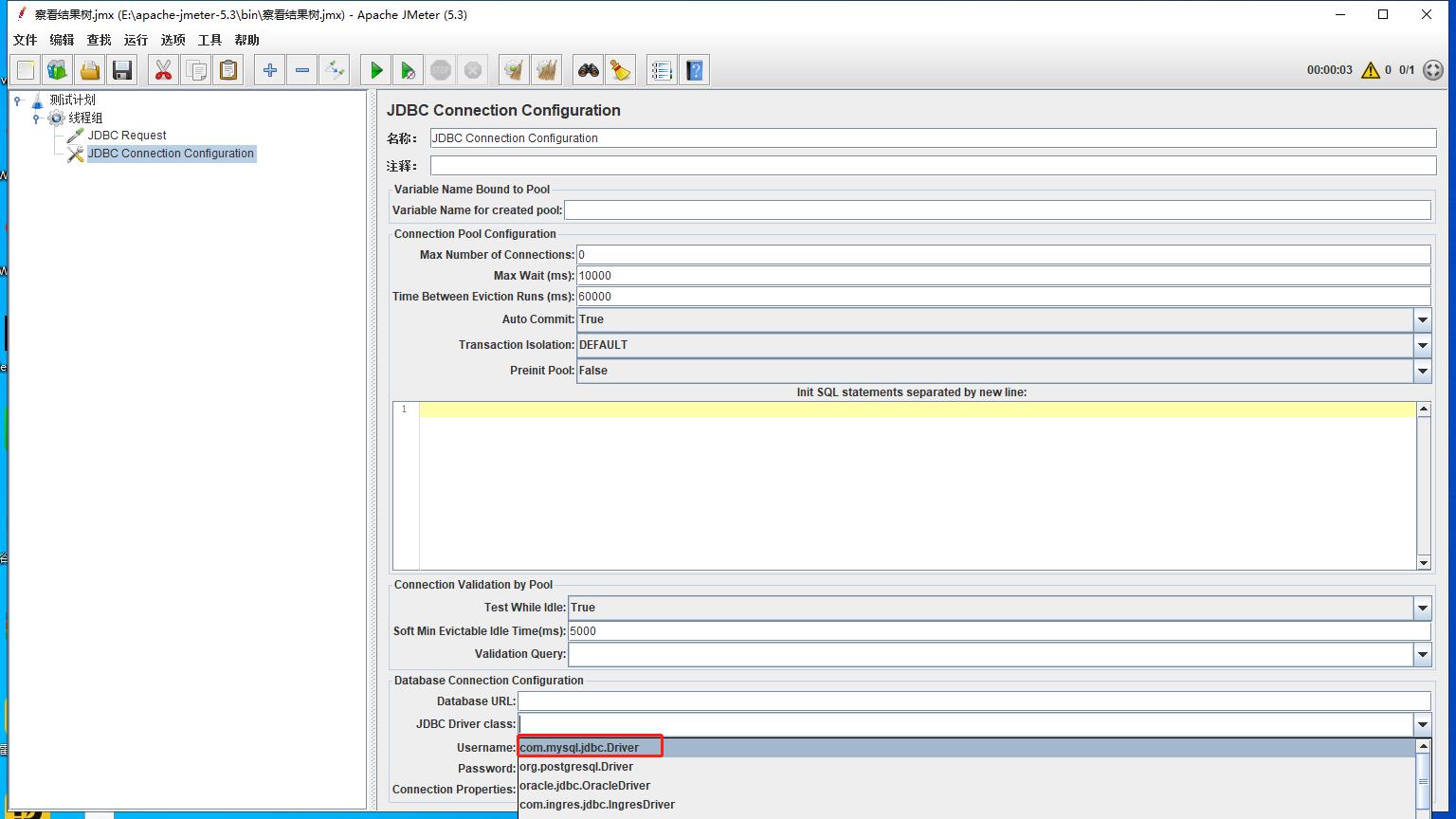Choose org.postgresql.Driver from the list
Image resolution: width=1456 pixels, height=819 pixels.
point(967,767)
